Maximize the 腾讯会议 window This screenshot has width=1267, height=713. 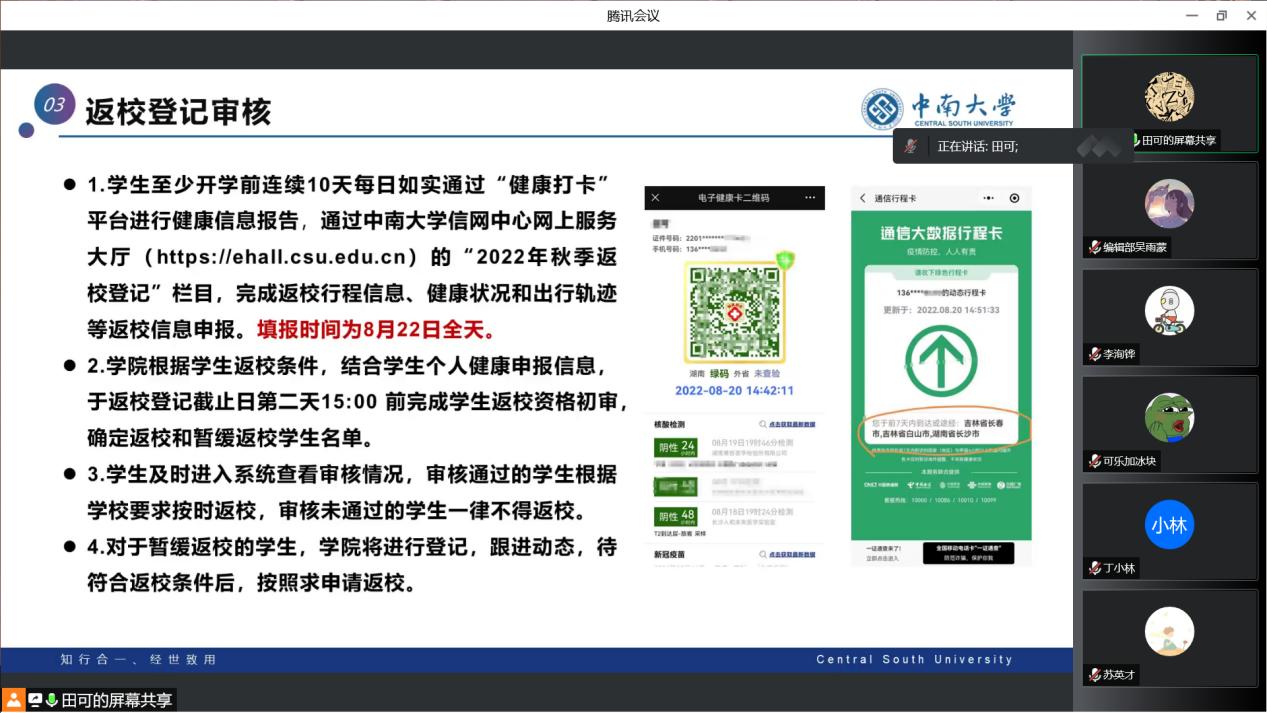(x=1221, y=15)
